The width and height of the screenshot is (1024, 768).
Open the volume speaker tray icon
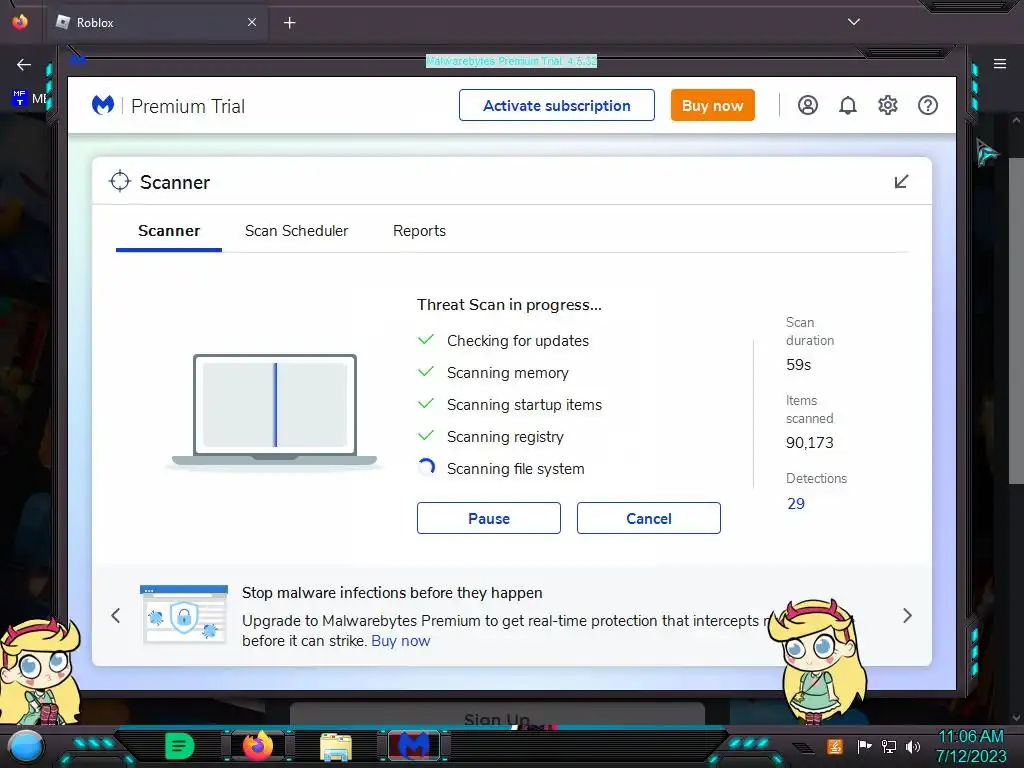pos(912,746)
